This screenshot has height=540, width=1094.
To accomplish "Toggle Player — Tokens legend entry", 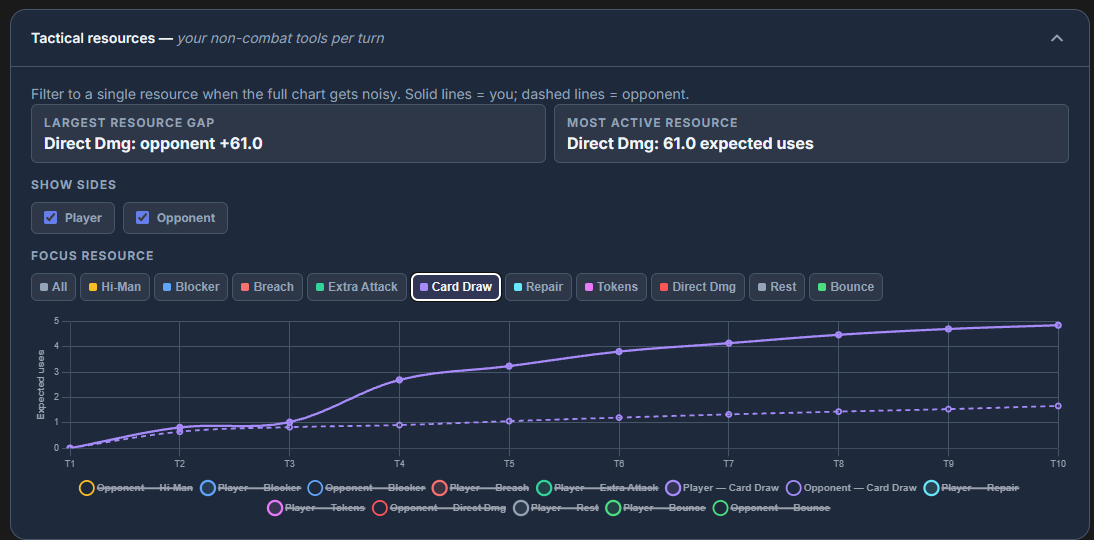I will pos(317,508).
